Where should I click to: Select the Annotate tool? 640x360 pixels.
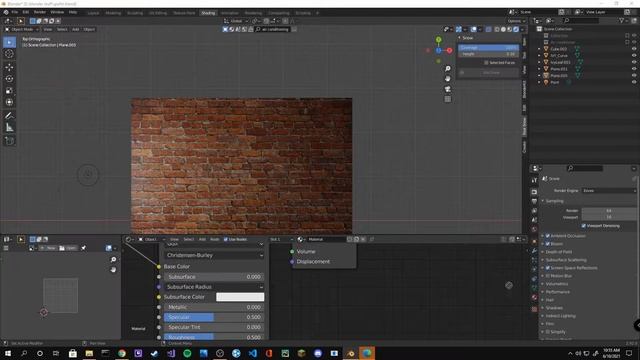9,116
